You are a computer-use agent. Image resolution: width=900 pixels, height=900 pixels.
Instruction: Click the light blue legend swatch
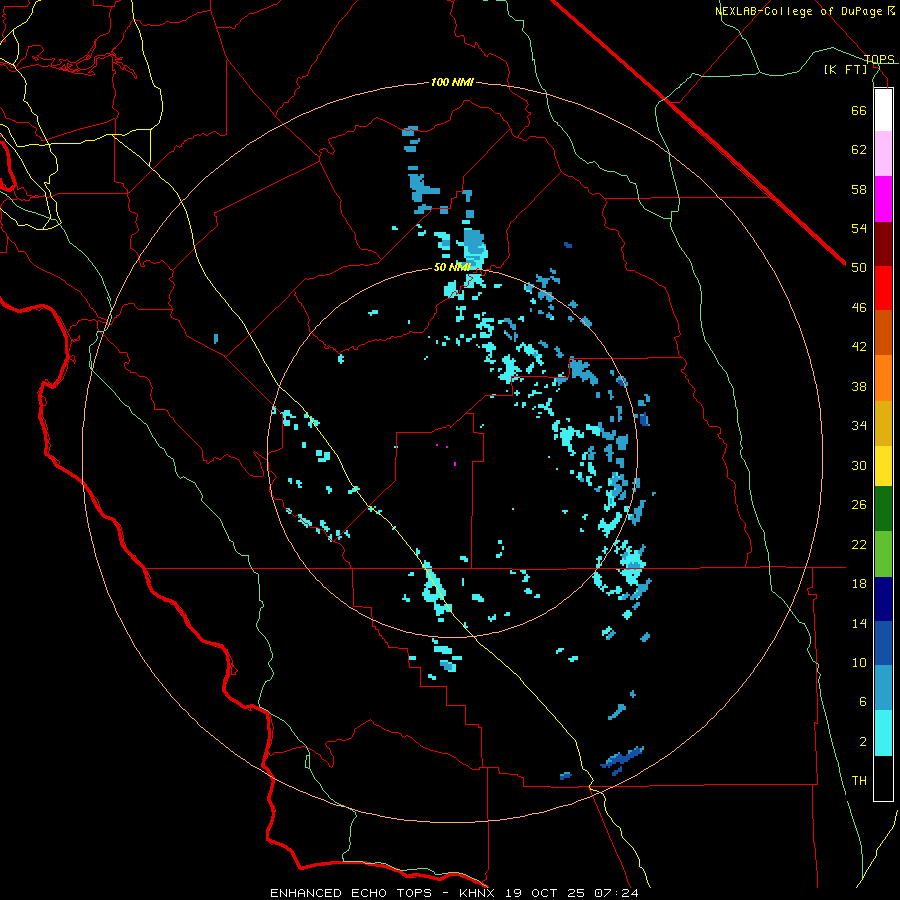(x=883, y=688)
